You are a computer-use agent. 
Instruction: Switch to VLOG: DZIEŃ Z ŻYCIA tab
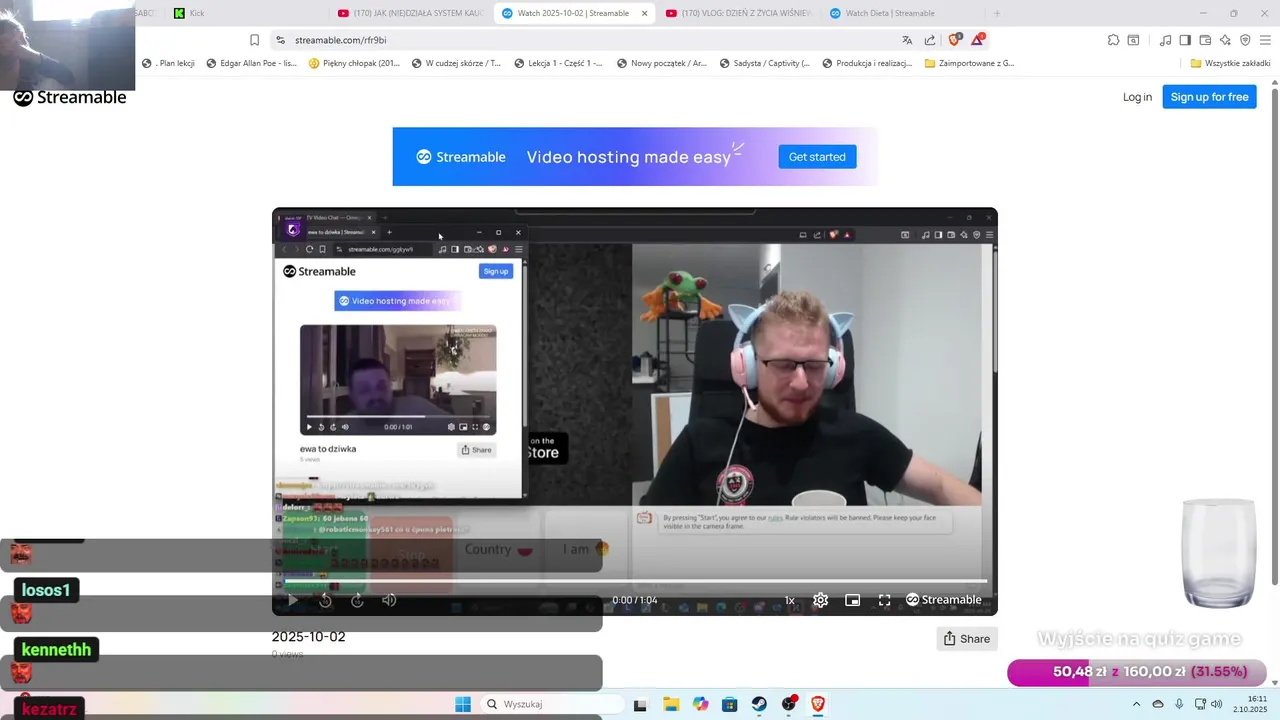click(738, 13)
